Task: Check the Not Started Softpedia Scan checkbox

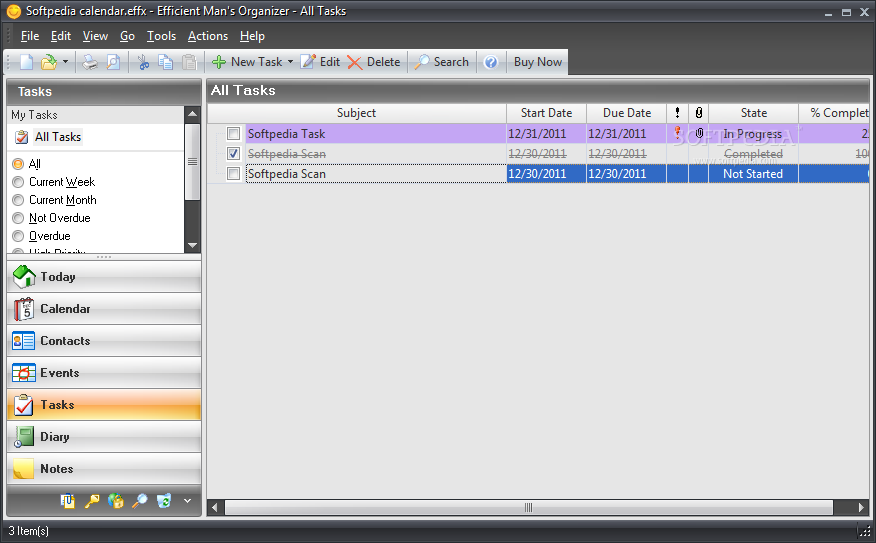Action: [234, 174]
